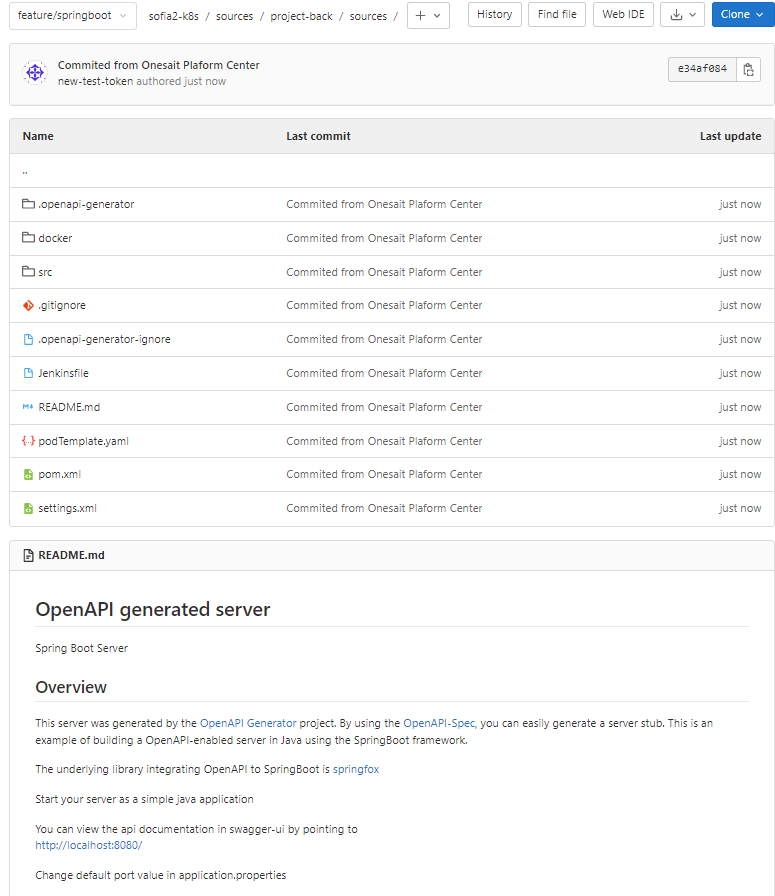Go to project-back breadcrumb
This screenshot has width=775, height=896.
click(301, 16)
